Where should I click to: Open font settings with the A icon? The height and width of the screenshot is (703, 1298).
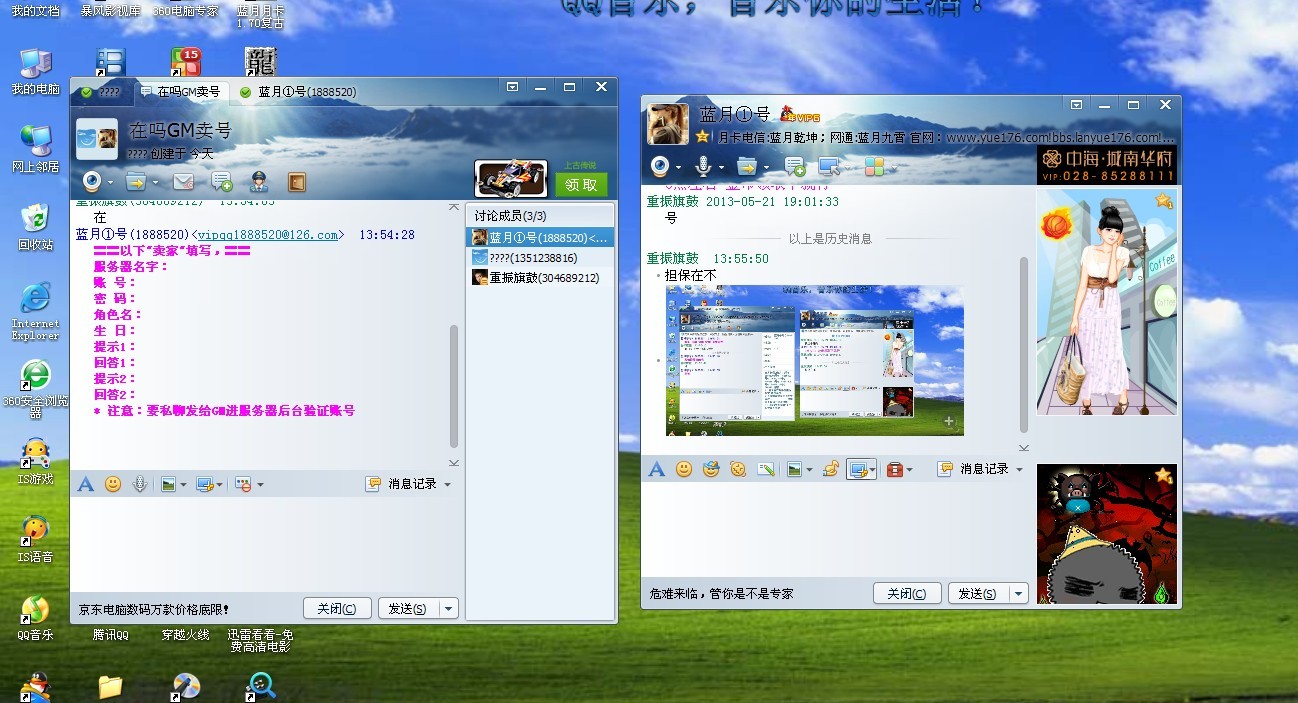(85, 484)
